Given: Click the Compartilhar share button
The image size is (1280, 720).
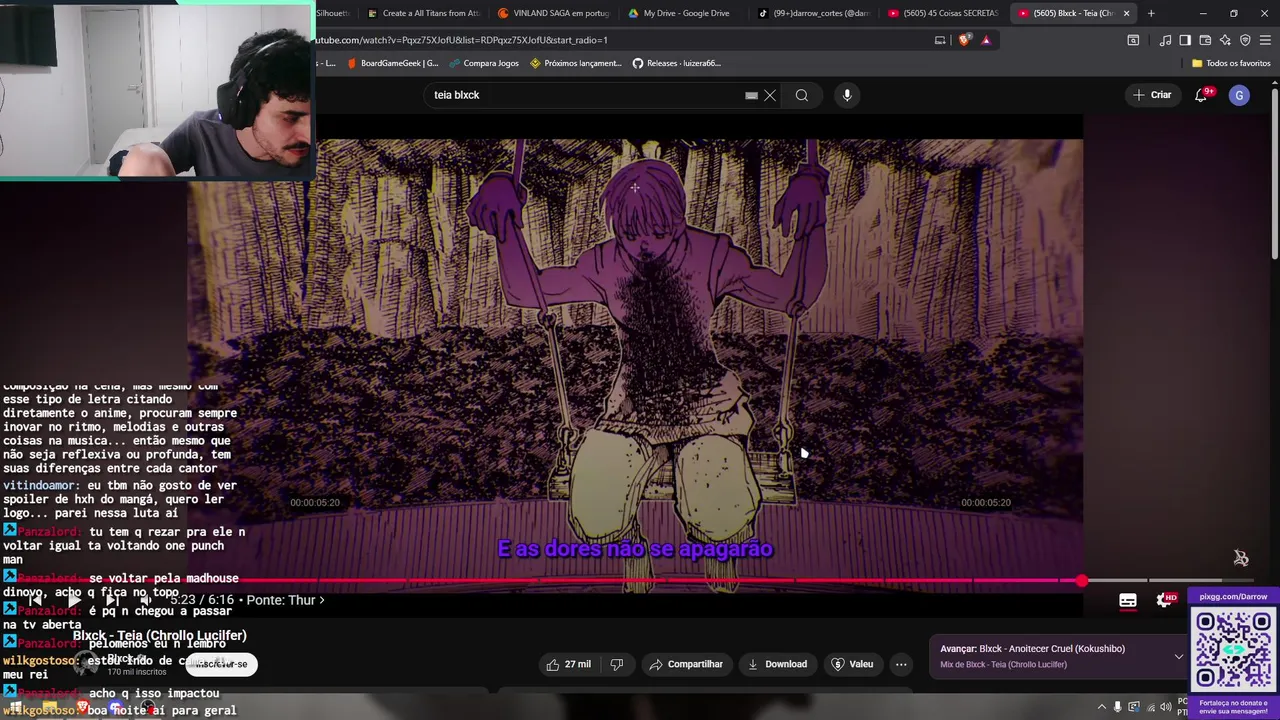Looking at the screenshot, I should [686, 664].
